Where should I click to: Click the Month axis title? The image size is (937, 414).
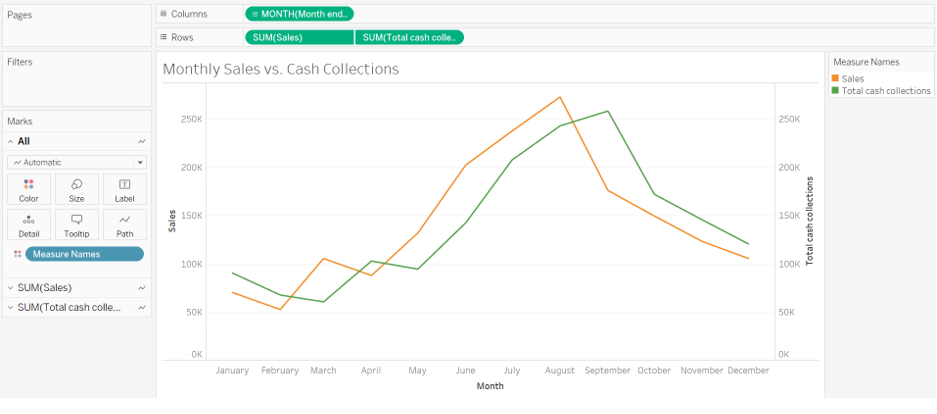coord(490,385)
